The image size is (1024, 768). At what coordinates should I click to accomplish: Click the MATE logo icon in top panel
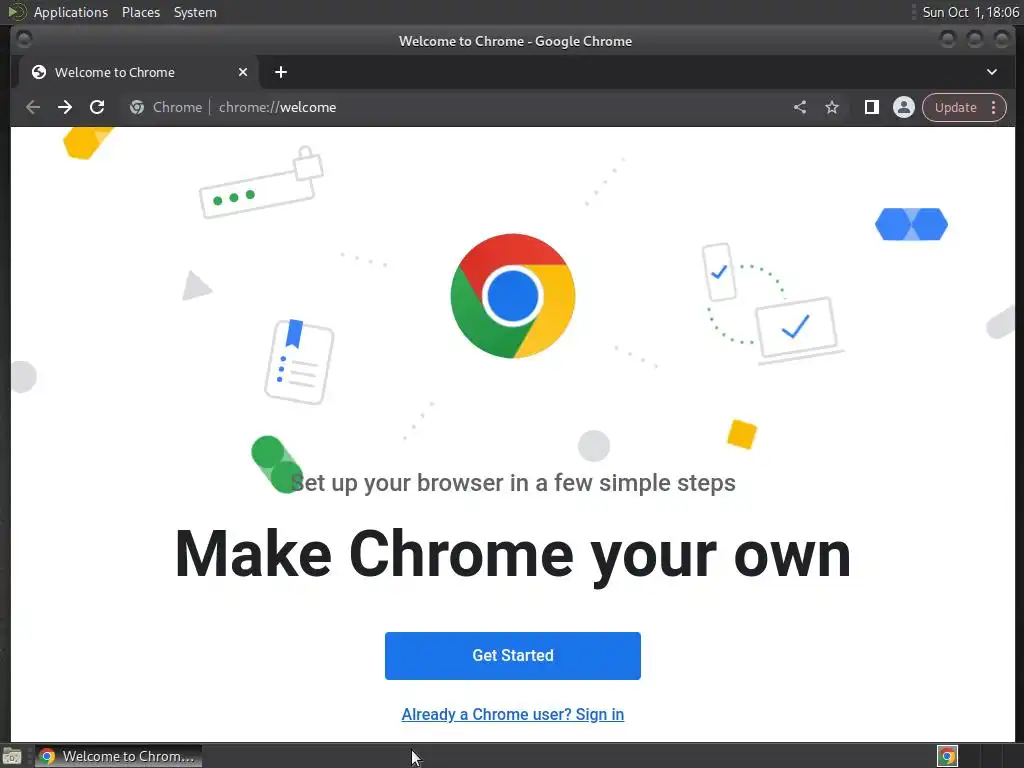point(16,12)
